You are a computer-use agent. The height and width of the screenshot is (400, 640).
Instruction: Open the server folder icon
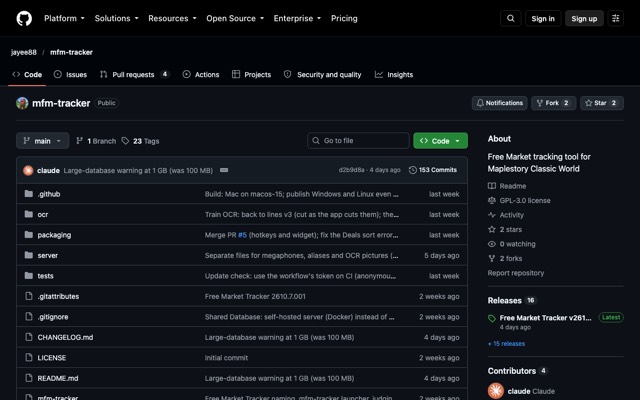[29, 255]
